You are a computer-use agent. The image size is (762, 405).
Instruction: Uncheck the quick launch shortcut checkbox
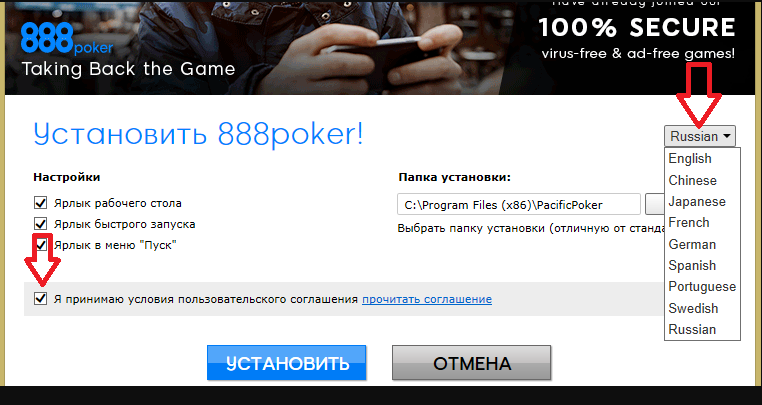click(x=40, y=224)
